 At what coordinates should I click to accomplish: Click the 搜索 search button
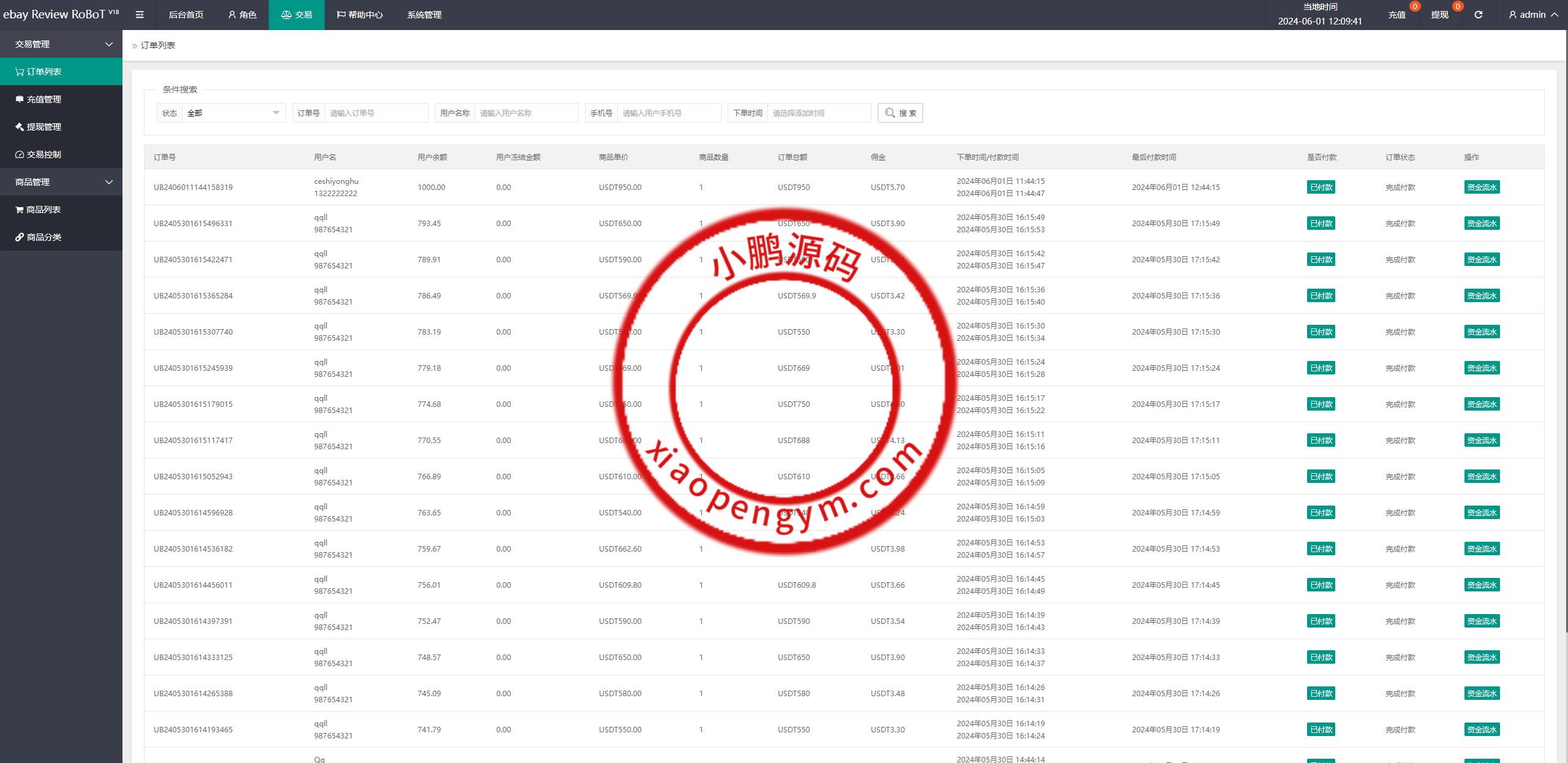(x=900, y=113)
